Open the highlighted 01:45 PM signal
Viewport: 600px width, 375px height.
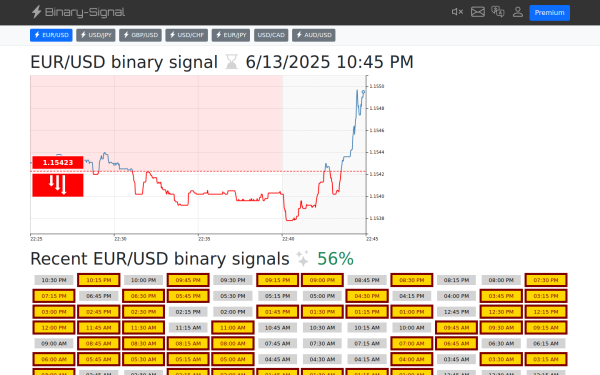[278, 312]
